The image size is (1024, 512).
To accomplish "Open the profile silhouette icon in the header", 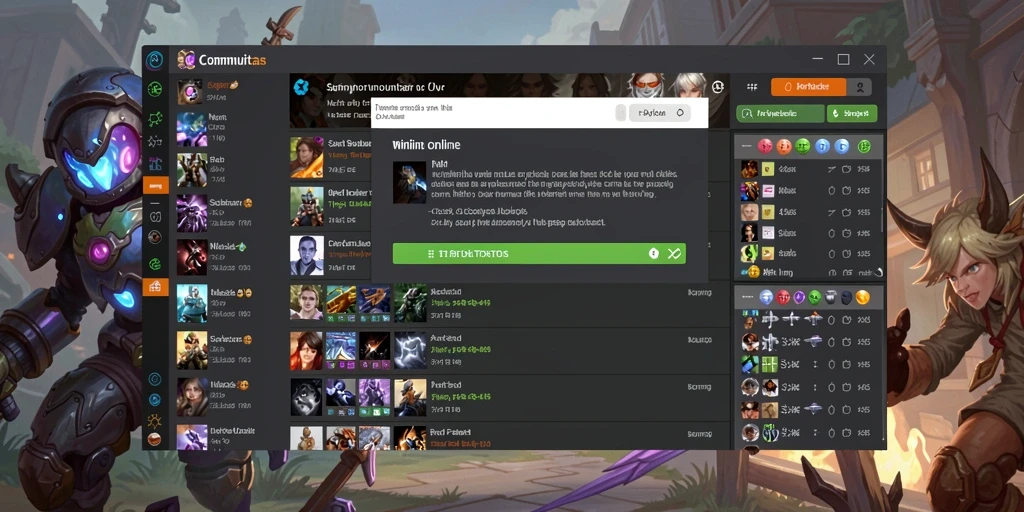I will pyautogui.click(x=860, y=87).
